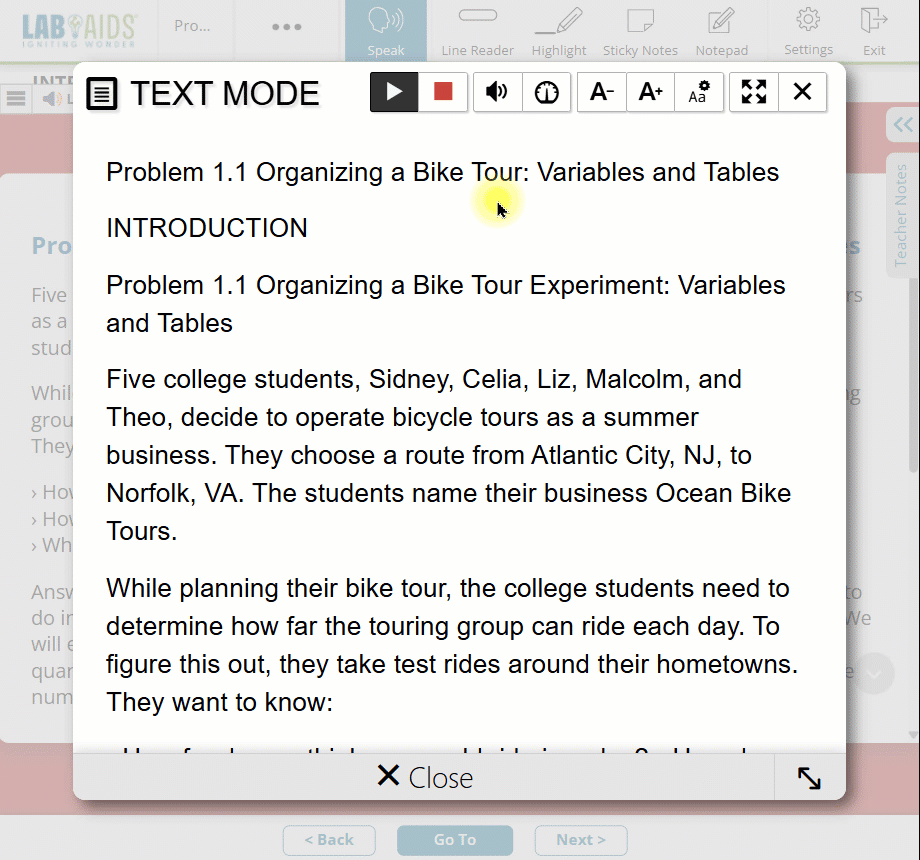Open Sticky Notes tool
This screenshot has height=860, width=920.
click(x=640, y=30)
